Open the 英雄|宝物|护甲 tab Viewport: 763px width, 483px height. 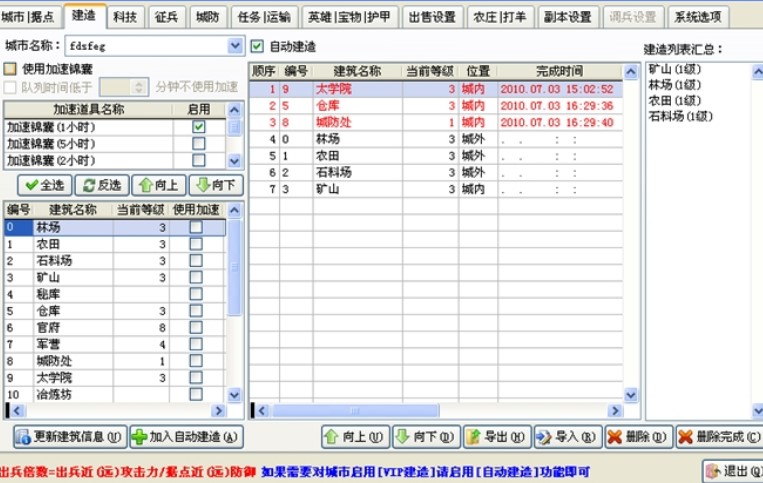click(x=350, y=17)
